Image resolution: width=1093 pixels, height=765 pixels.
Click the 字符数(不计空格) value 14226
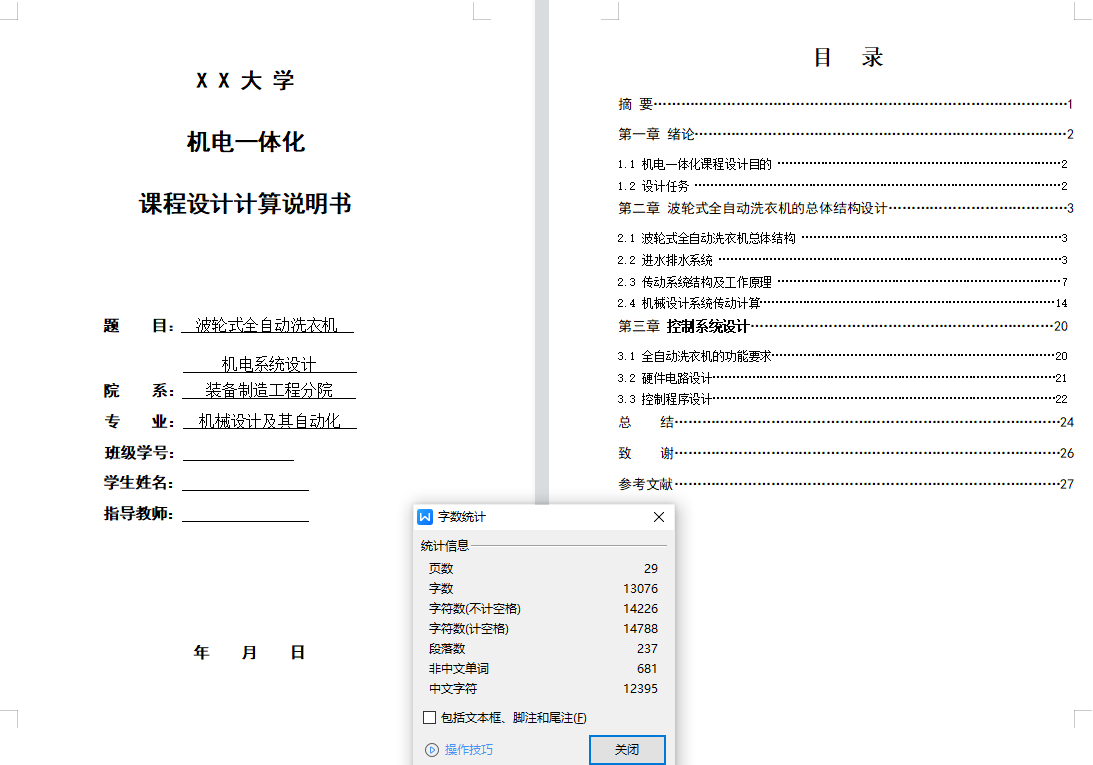click(x=640, y=609)
